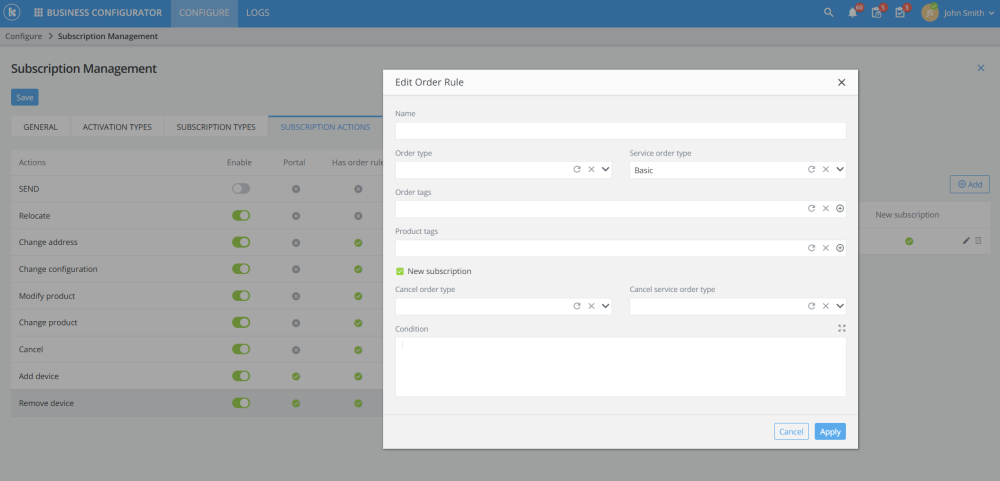The image size is (1000, 481).
Task: Click Cancel button in the dialog footer
Action: pos(791,432)
